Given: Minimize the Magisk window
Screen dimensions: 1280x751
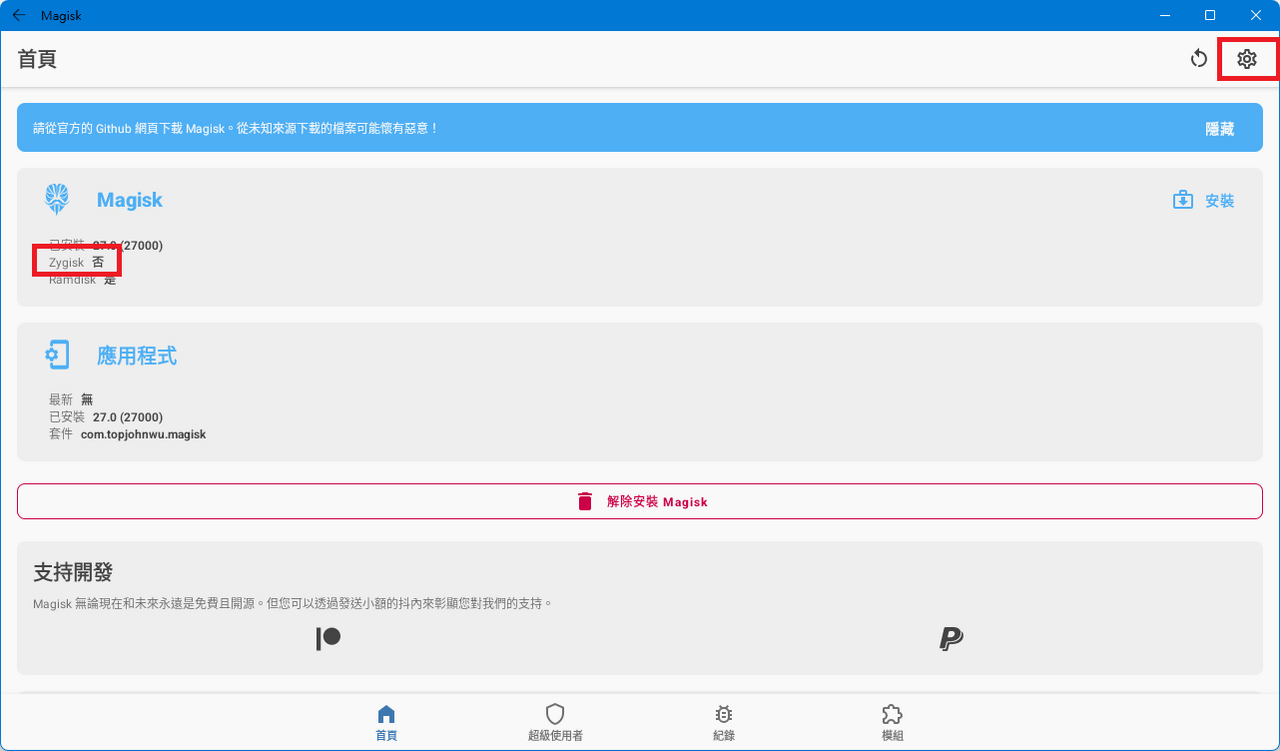Looking at the screenshot, I should [1164, 15].
